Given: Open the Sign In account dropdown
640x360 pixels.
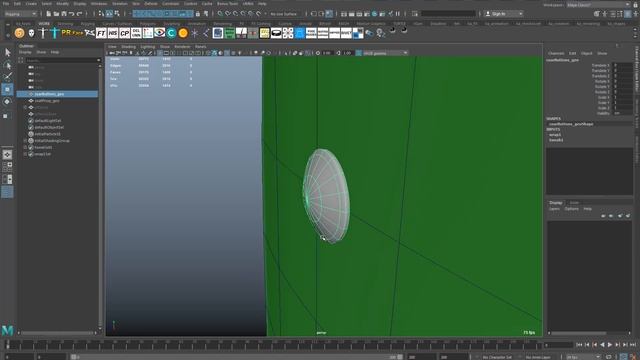Looking at the screenshot, I should point(521,14).
